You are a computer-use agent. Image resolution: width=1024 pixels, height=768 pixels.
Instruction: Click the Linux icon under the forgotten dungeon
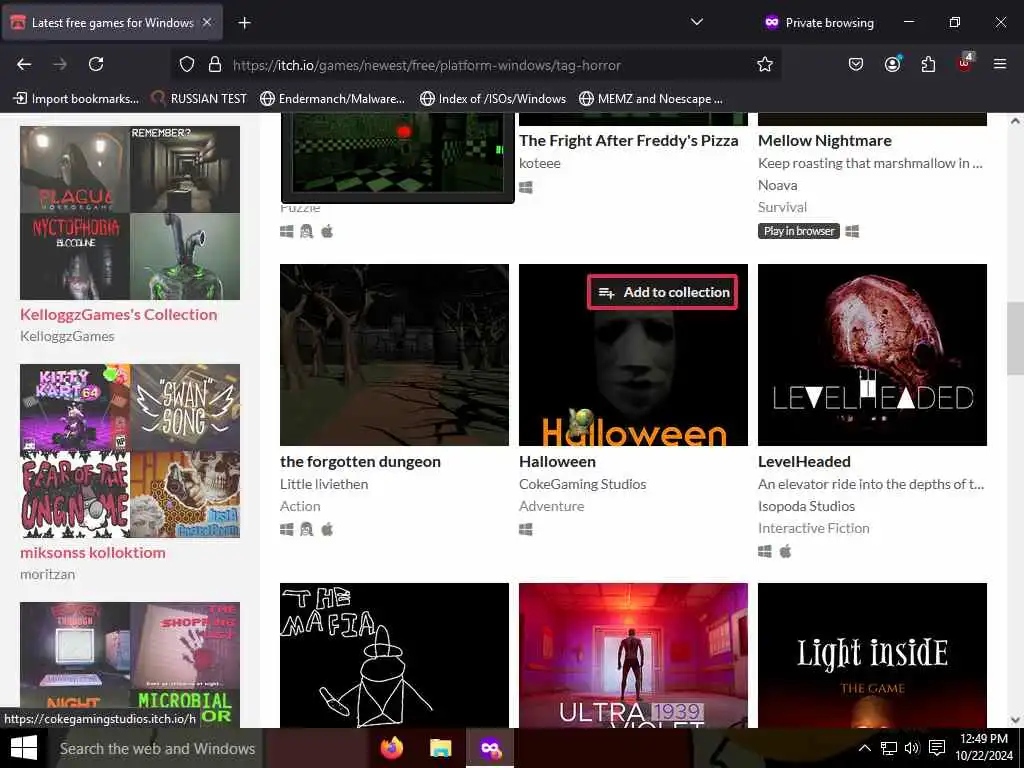[x=306, y=529]
